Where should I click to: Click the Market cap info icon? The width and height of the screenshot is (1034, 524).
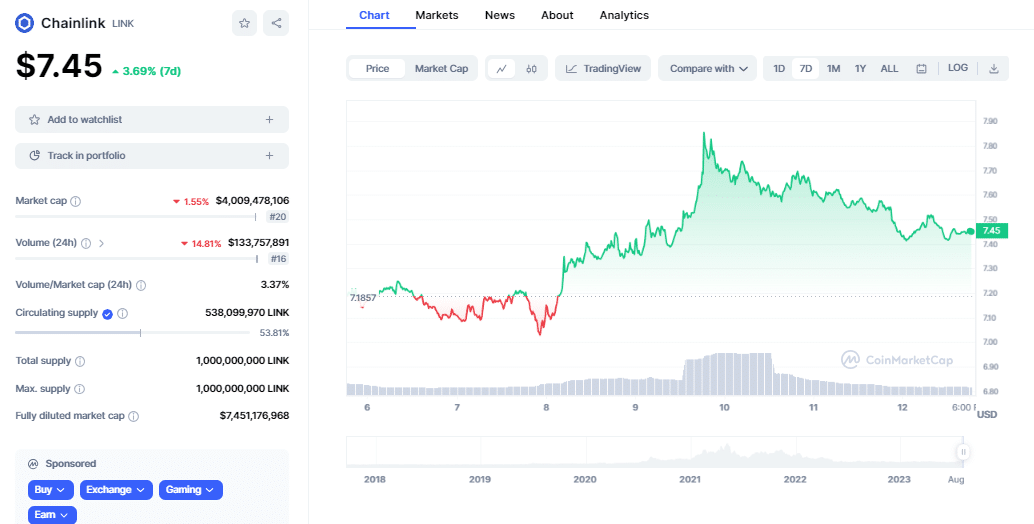pos(75,201)
